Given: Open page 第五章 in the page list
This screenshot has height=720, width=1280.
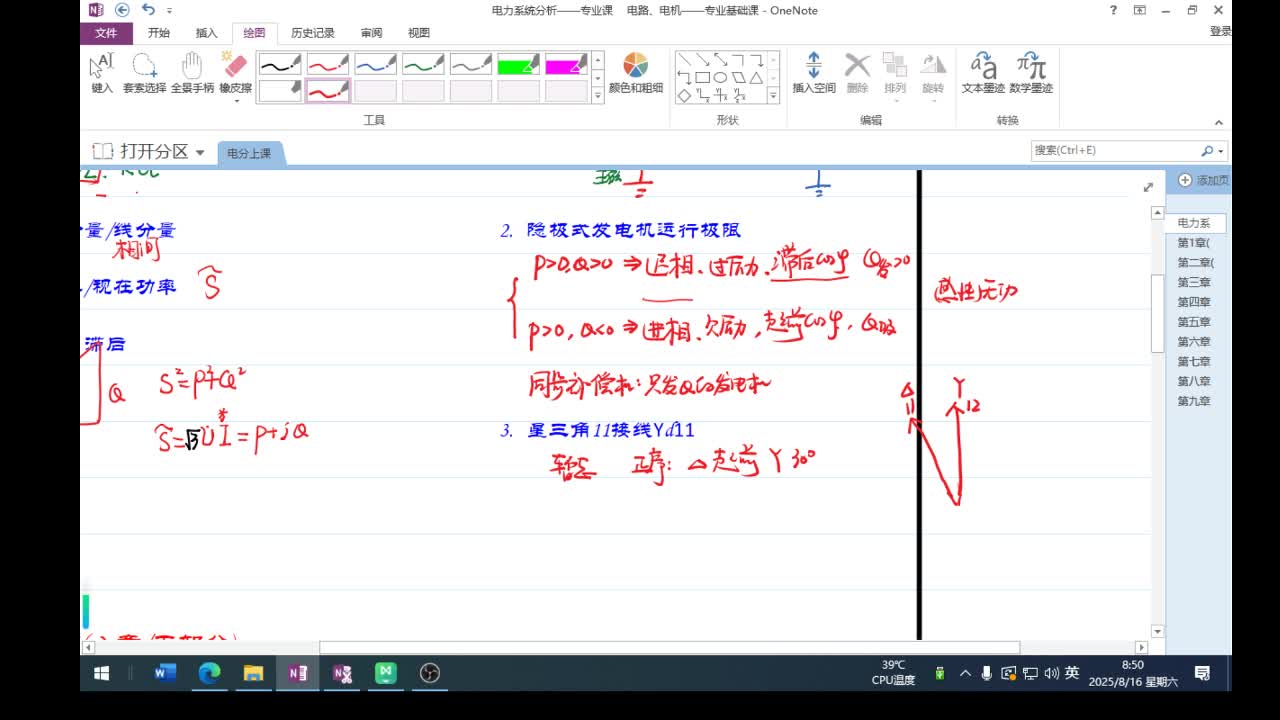Looking at the screenshot, I should 1194,322.
